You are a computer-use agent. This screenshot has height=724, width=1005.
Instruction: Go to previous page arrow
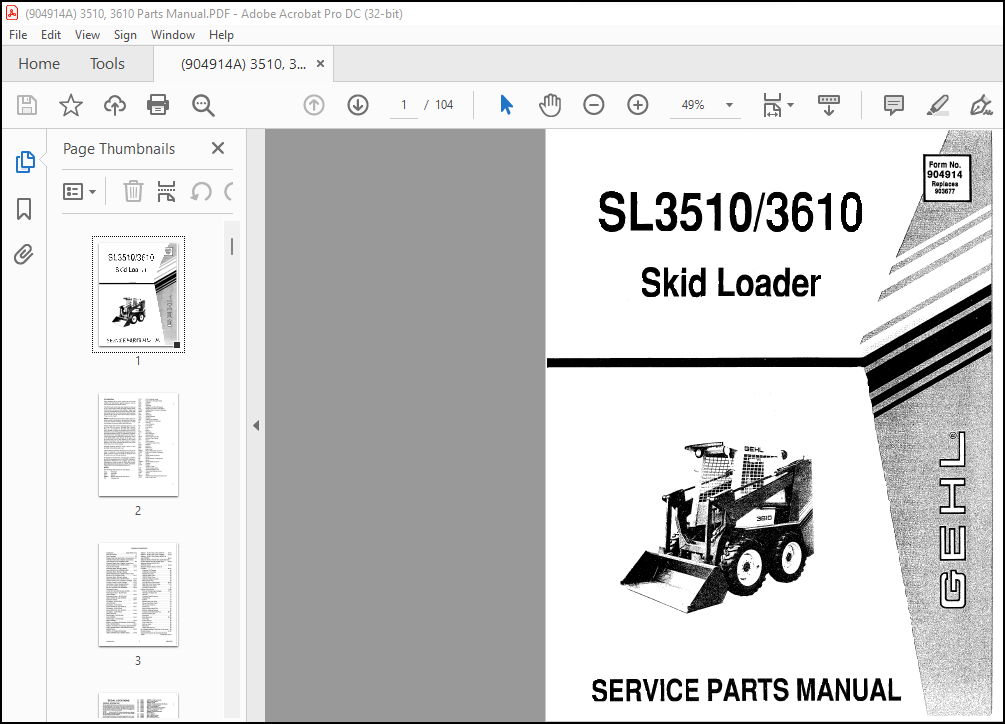coord(313,105)
